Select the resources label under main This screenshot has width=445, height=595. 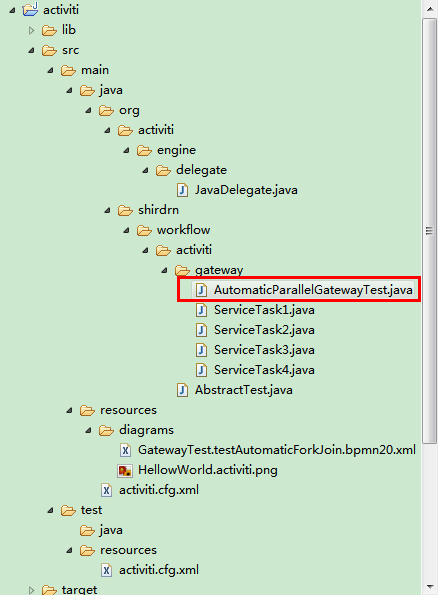point(128,410)
